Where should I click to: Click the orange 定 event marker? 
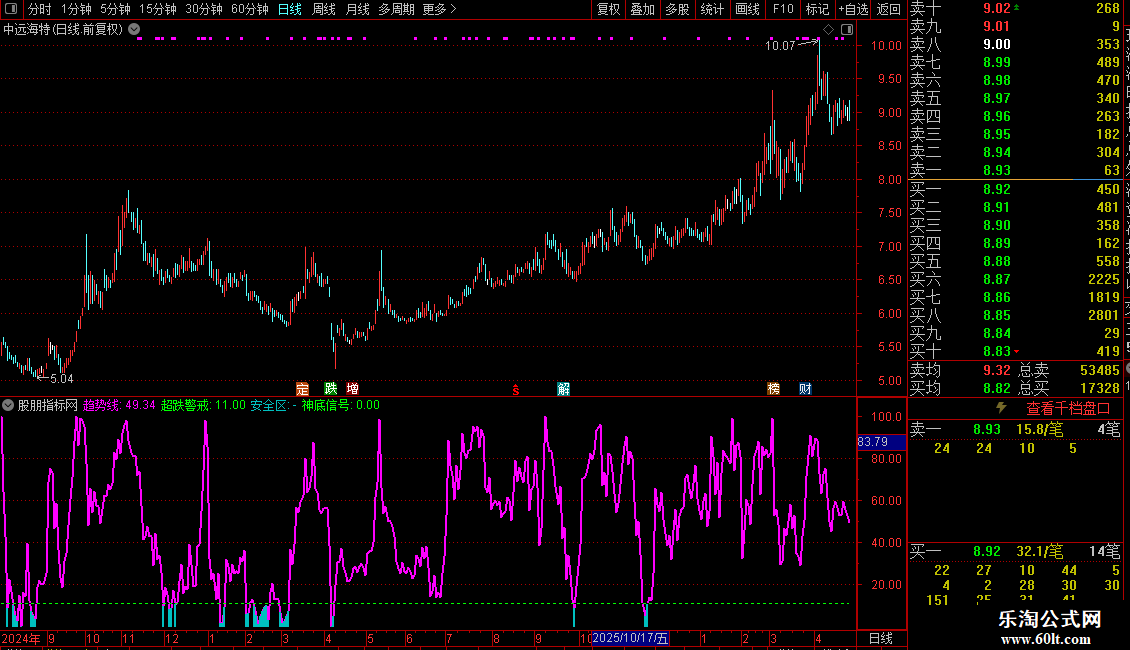click(302, 389)
